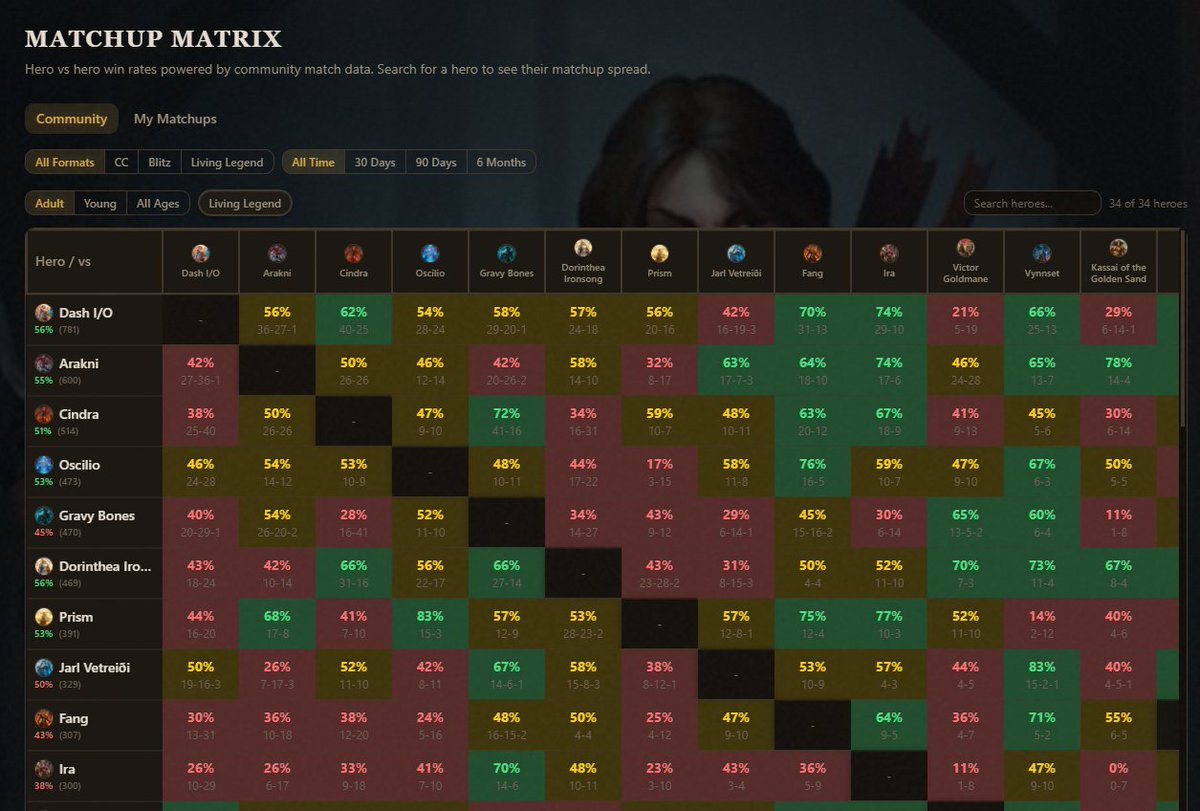Viewport: 1200px width, 811px height.
Task: Select the 90 Days range filter
Action: [x=436, y=162]
